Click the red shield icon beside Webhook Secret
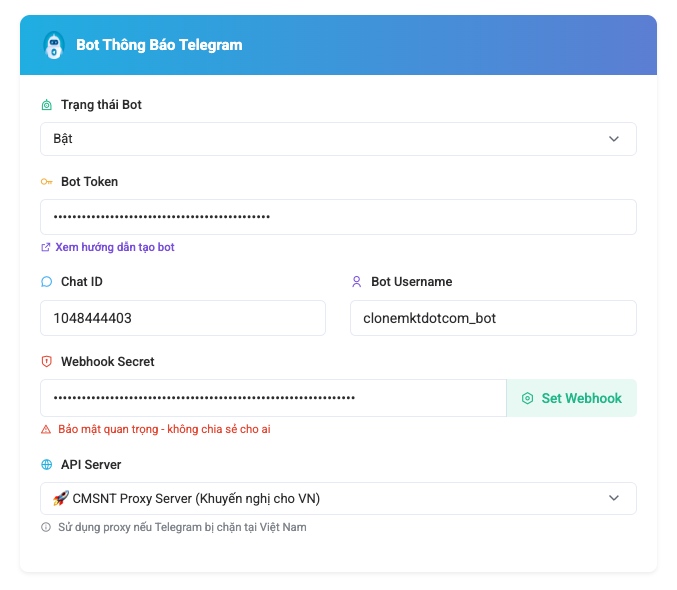The image size is (677, 590). [47, 362]
